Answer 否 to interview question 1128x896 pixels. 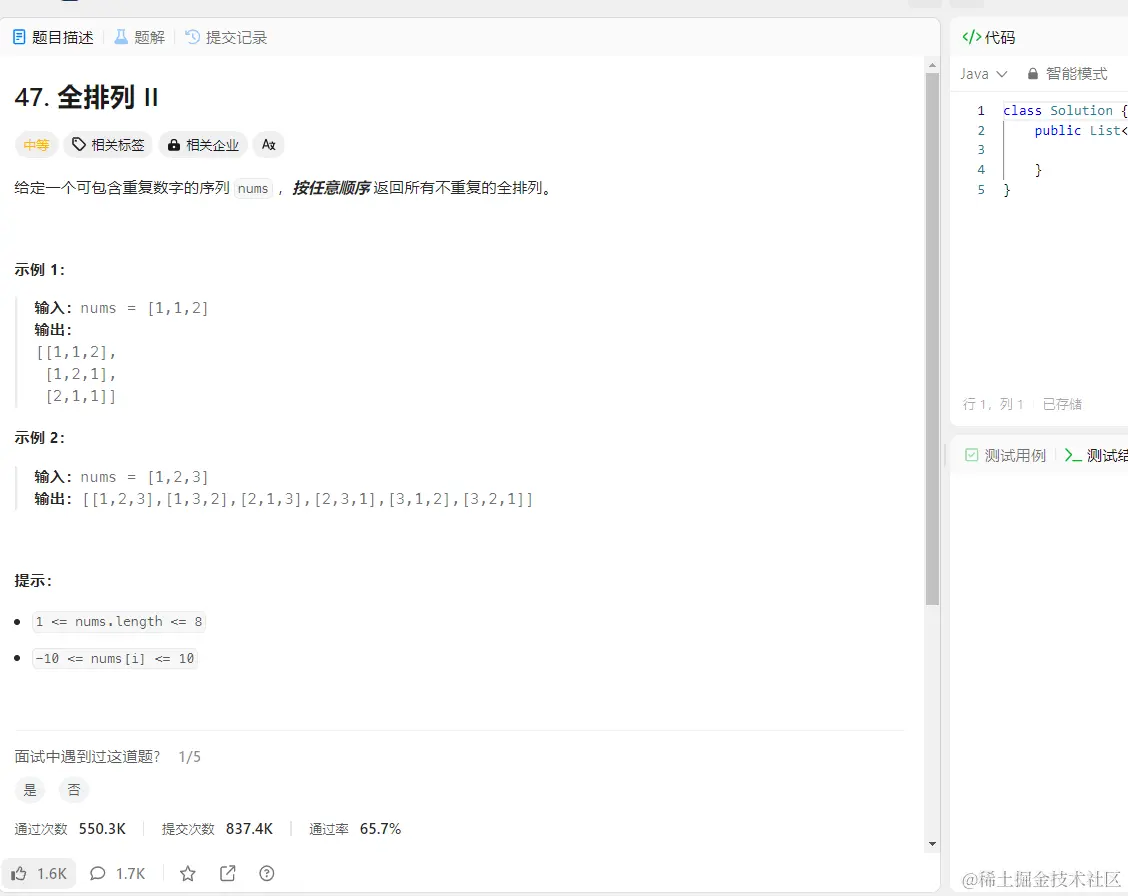73,790
